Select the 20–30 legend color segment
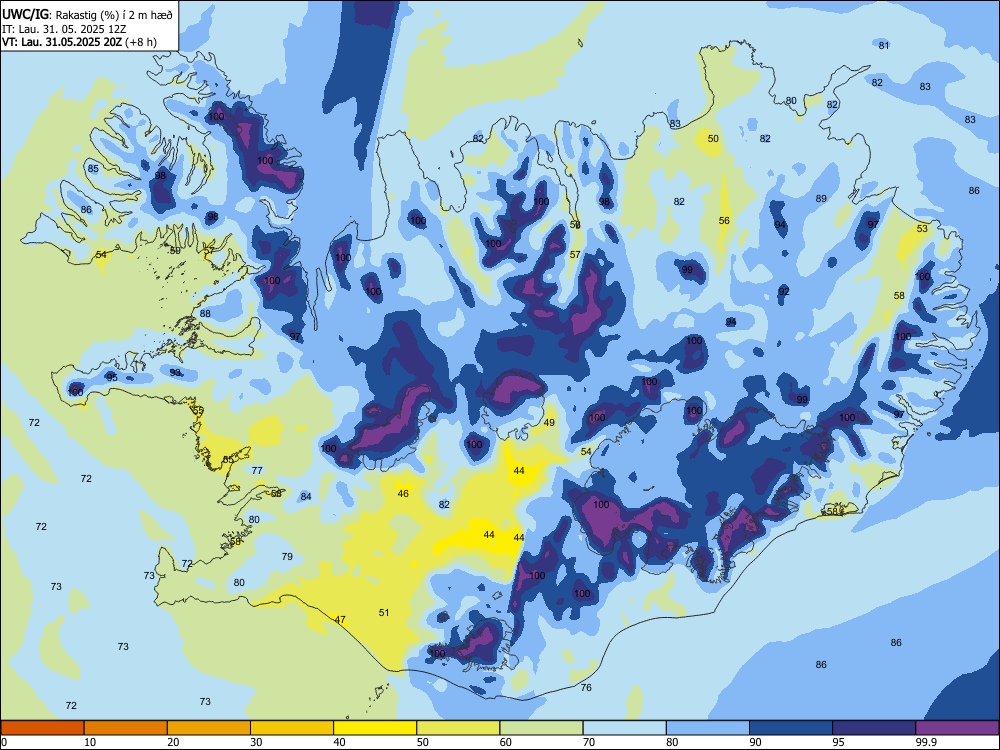The image size is (1000, 750). [209, 728]
